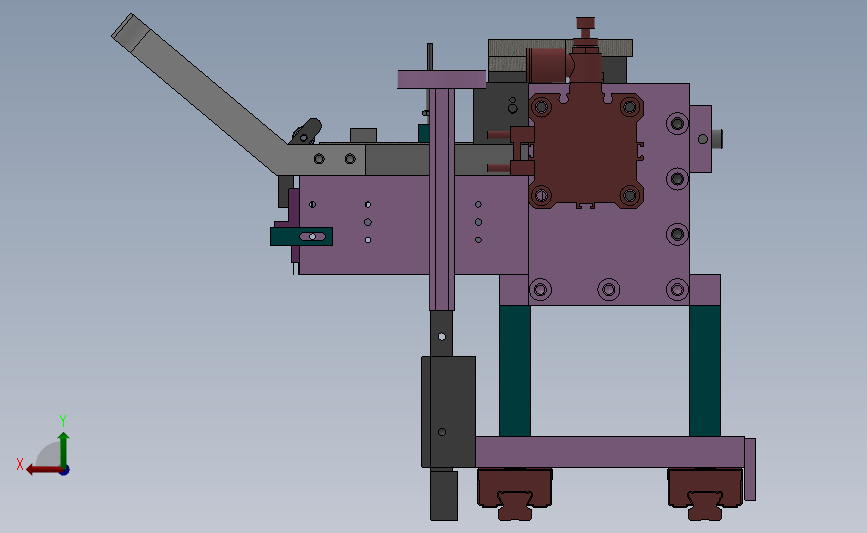Click the blue Z axis dot of the triad

click(65, 471)
